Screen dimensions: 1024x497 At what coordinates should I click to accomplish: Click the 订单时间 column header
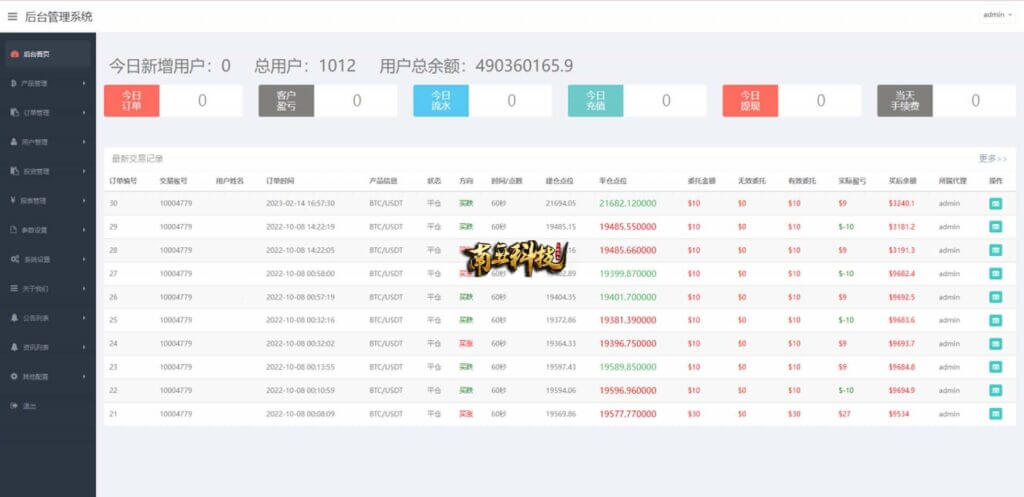point(280,180)
